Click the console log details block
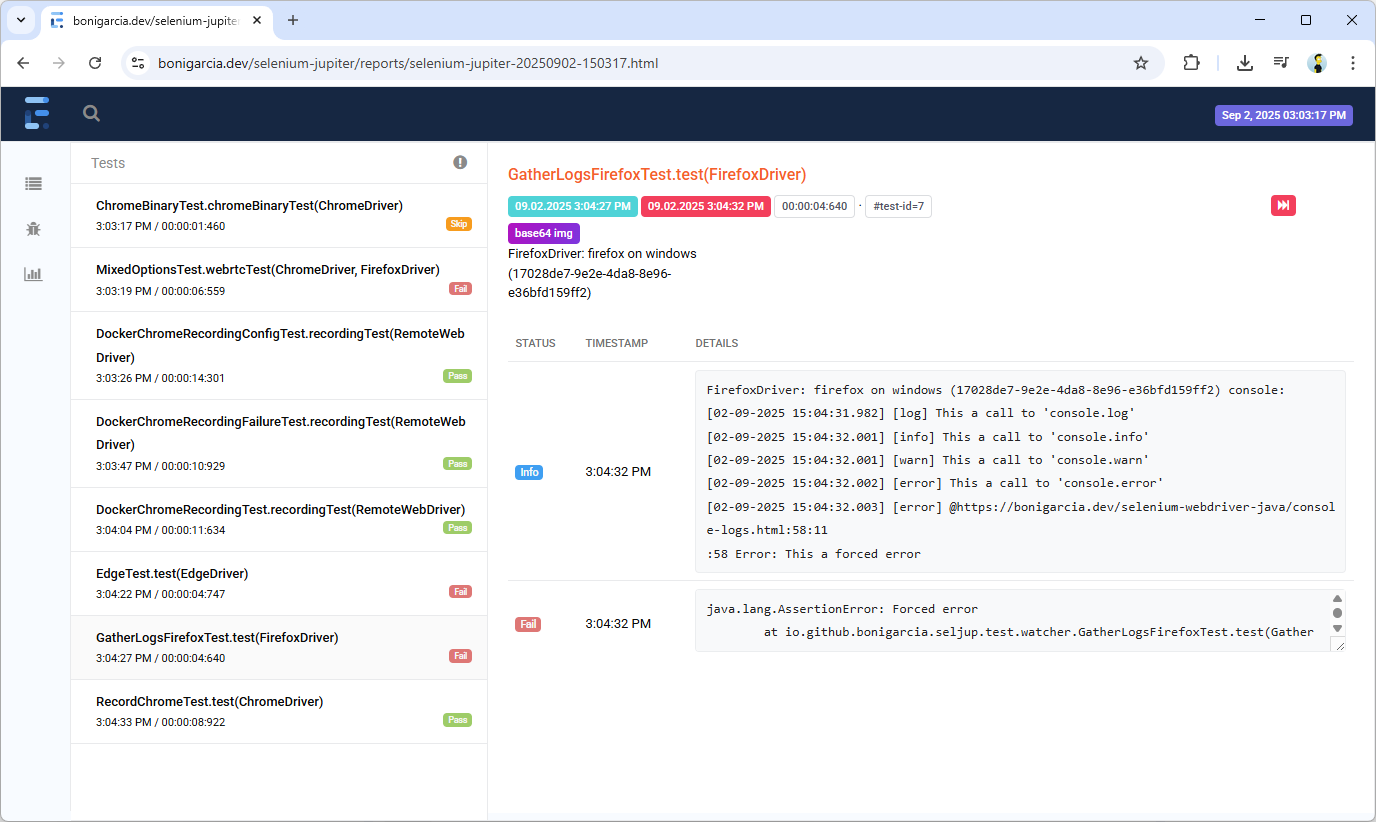The width and height of the screenshot is (1376, 822). pyautogui.click(x=1020, y=471)
